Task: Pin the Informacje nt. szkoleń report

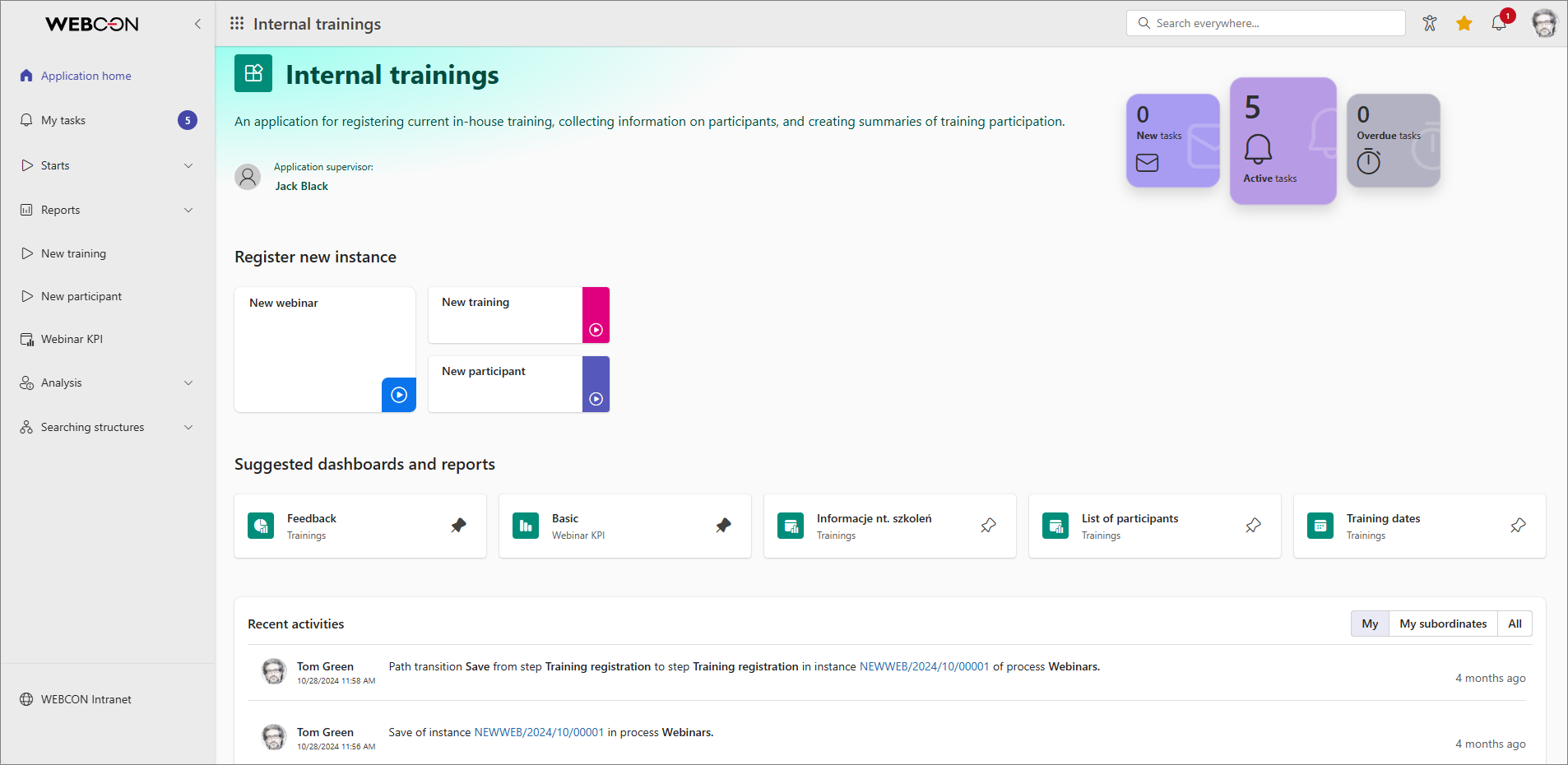Action: [x=989, y=526]
